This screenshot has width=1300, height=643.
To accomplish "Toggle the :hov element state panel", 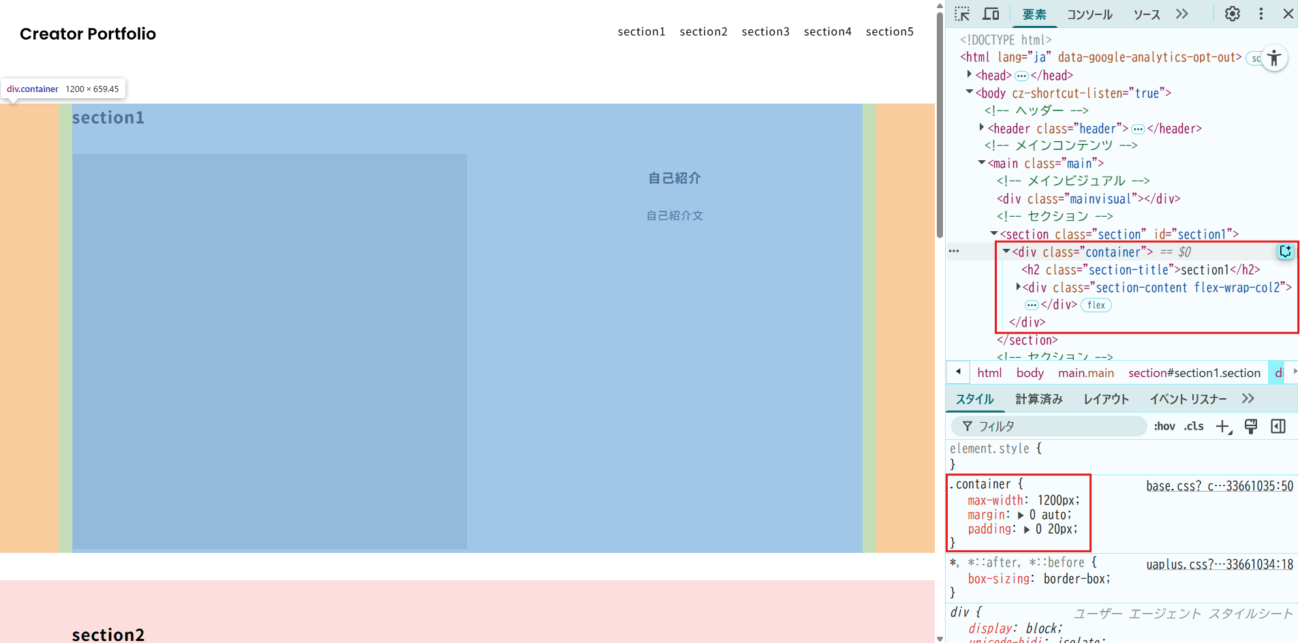I will click(x=1164, y=427).
